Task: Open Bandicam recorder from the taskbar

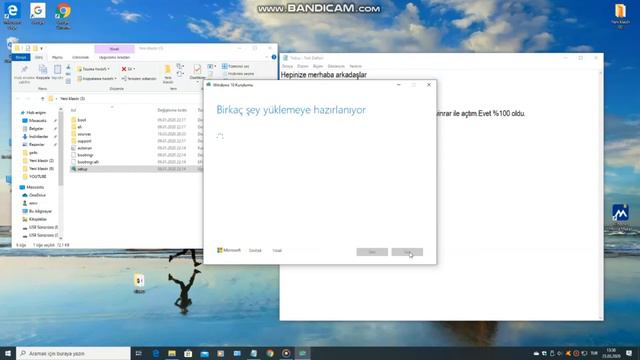Action: coord(286,353)
